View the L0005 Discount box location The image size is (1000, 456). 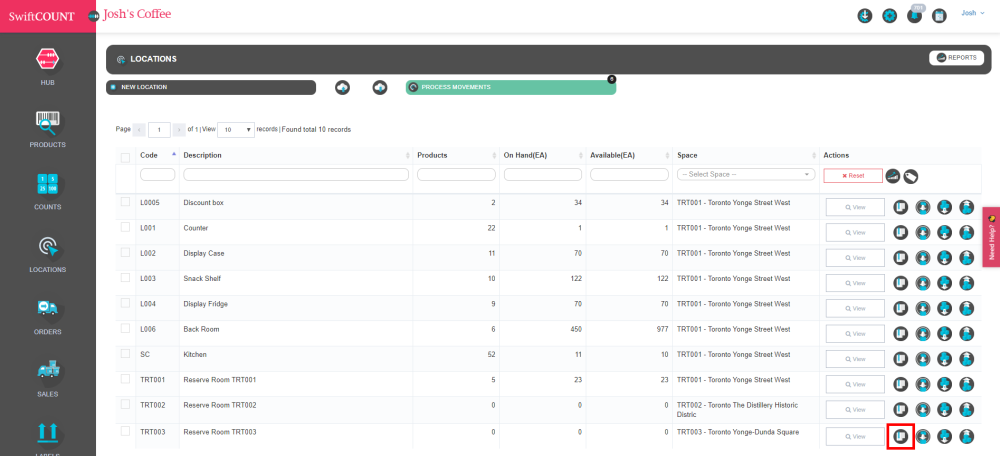click(855, 207)
